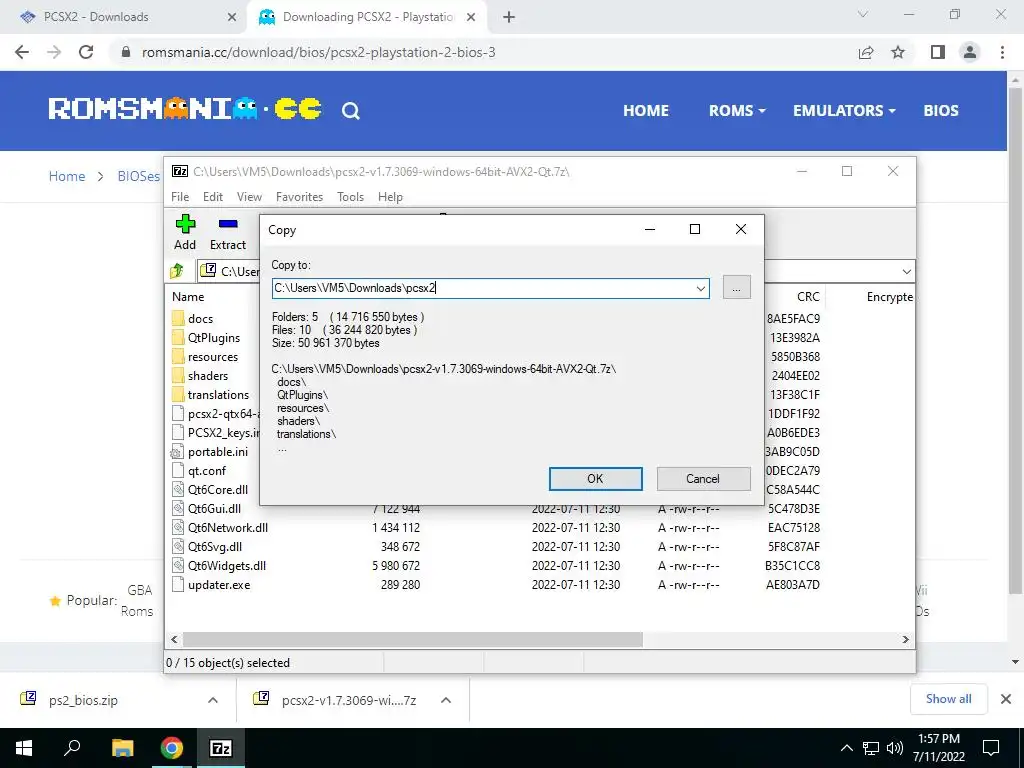
Task: Open the View menu in 7-Zip
Action: tap(249, 197)
